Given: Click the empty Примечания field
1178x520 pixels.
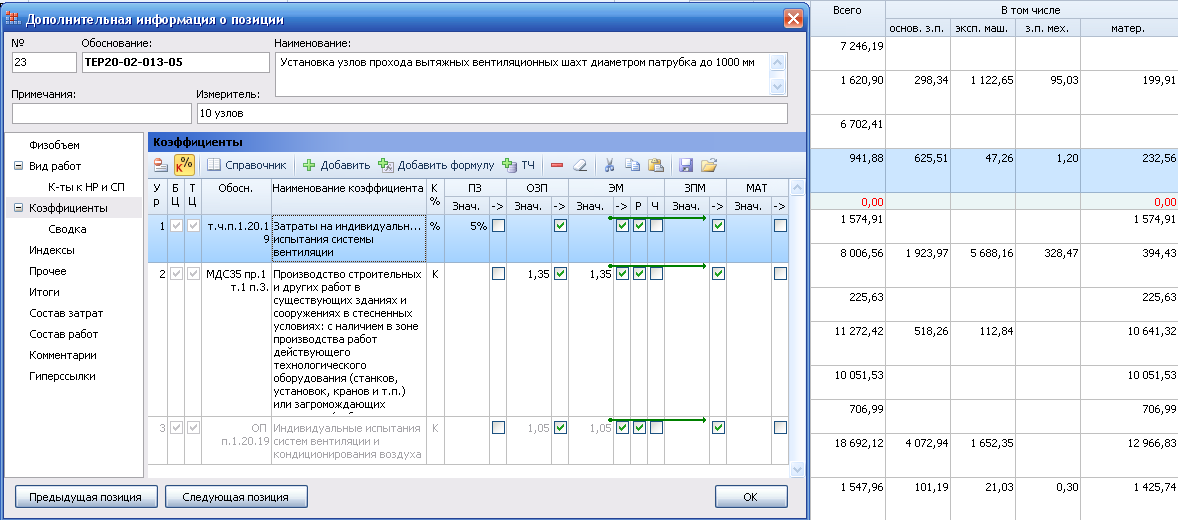Looking at the screenshot, I should (x=102, y=113).
